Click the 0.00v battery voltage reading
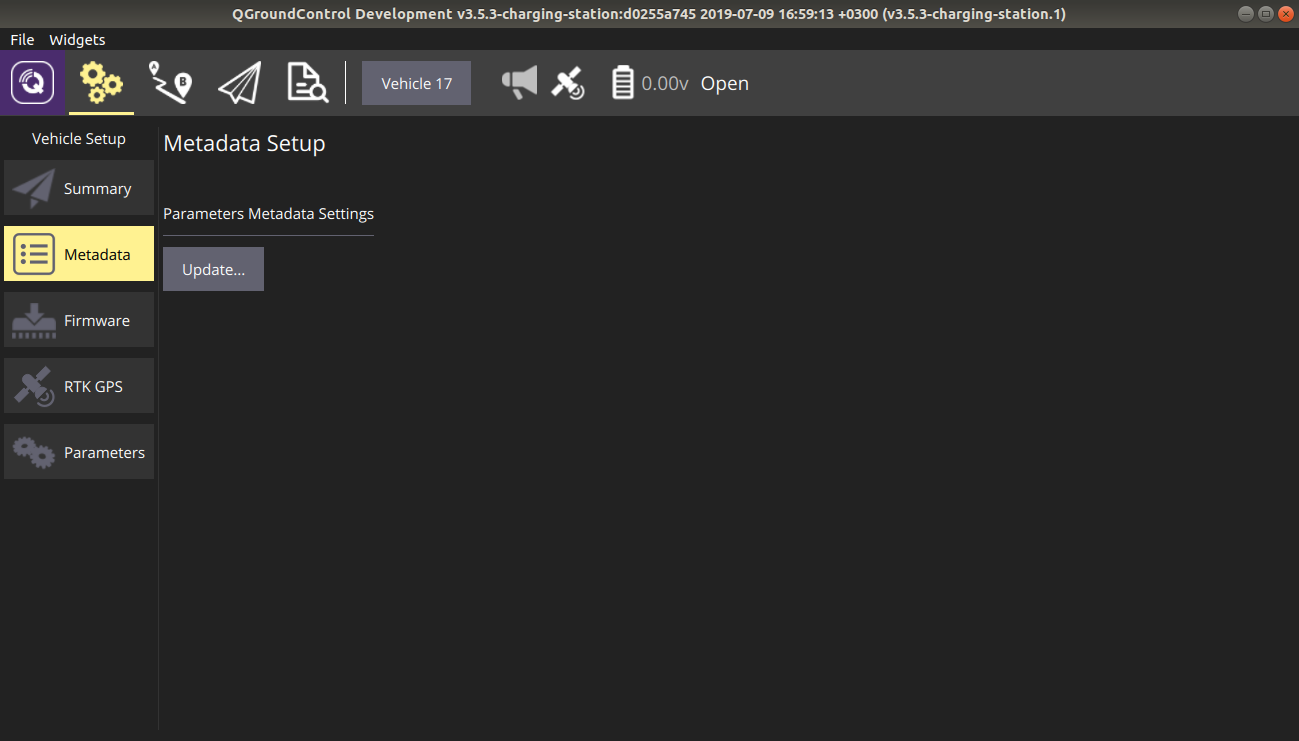Viewport: 1299px width, 741px height. tap(665, 84)
